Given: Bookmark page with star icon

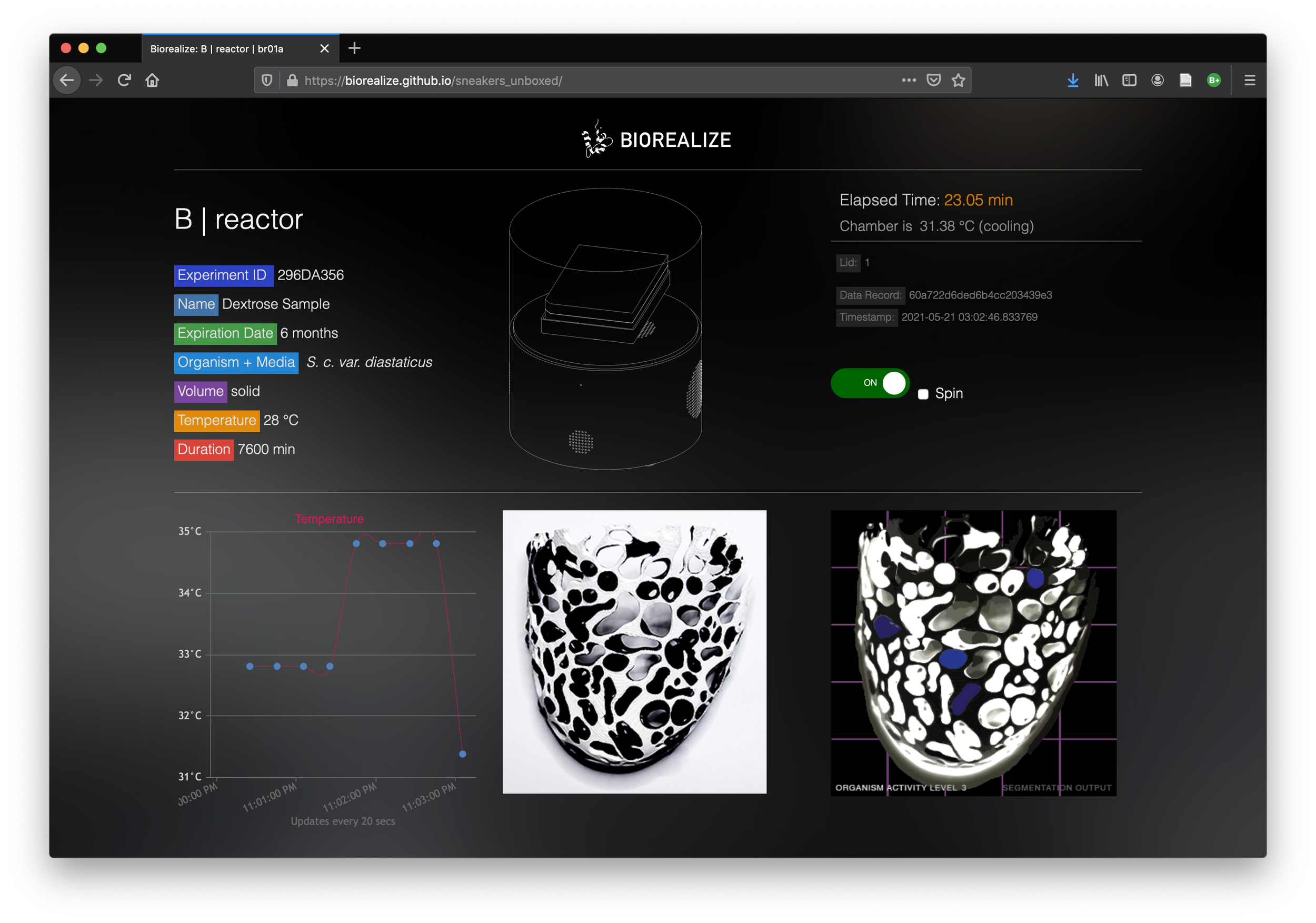Looking at the screenshot, I should pyautogui.click(x=959, y=80).
